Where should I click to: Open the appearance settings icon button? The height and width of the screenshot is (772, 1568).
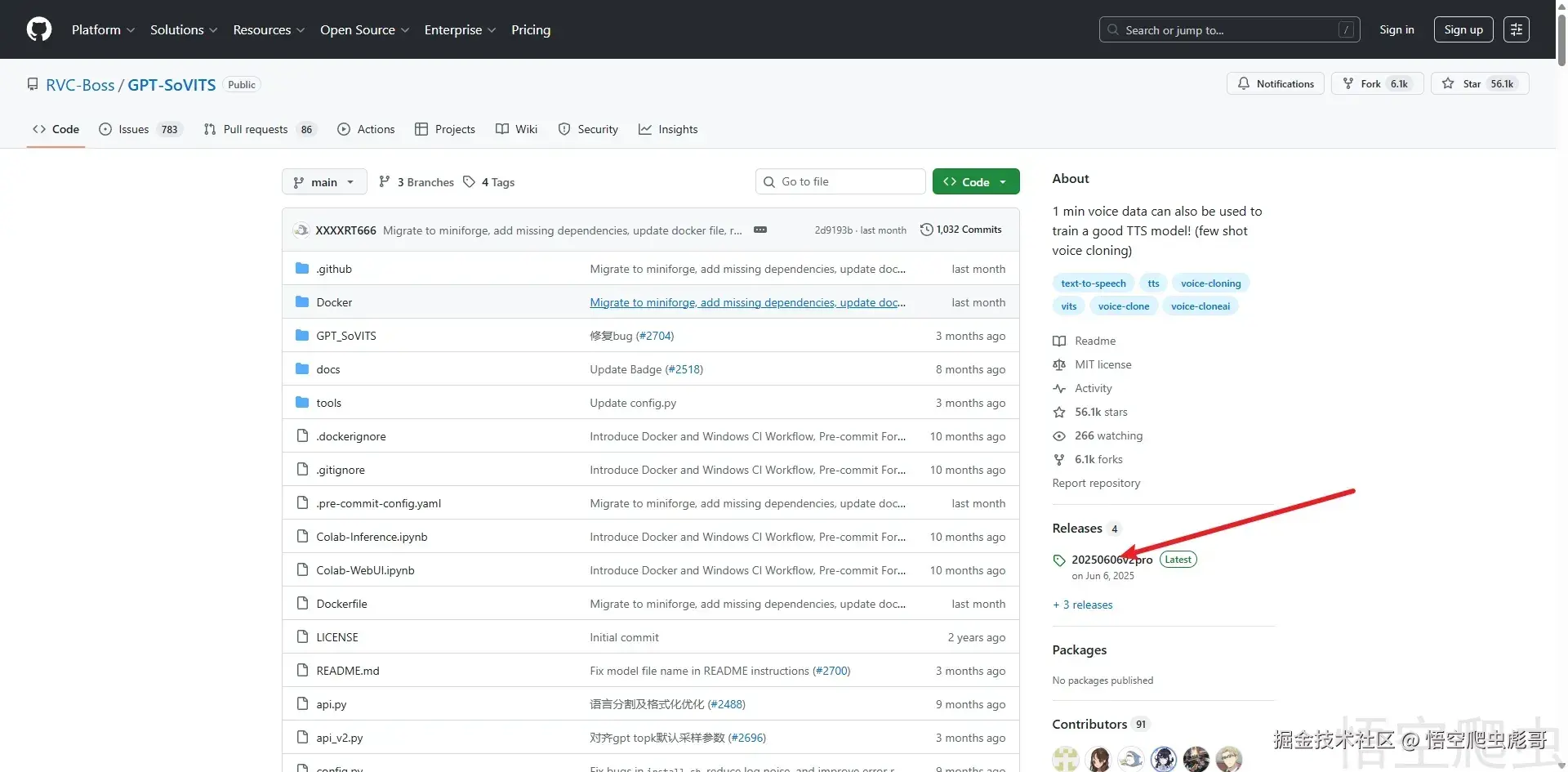1517,29
